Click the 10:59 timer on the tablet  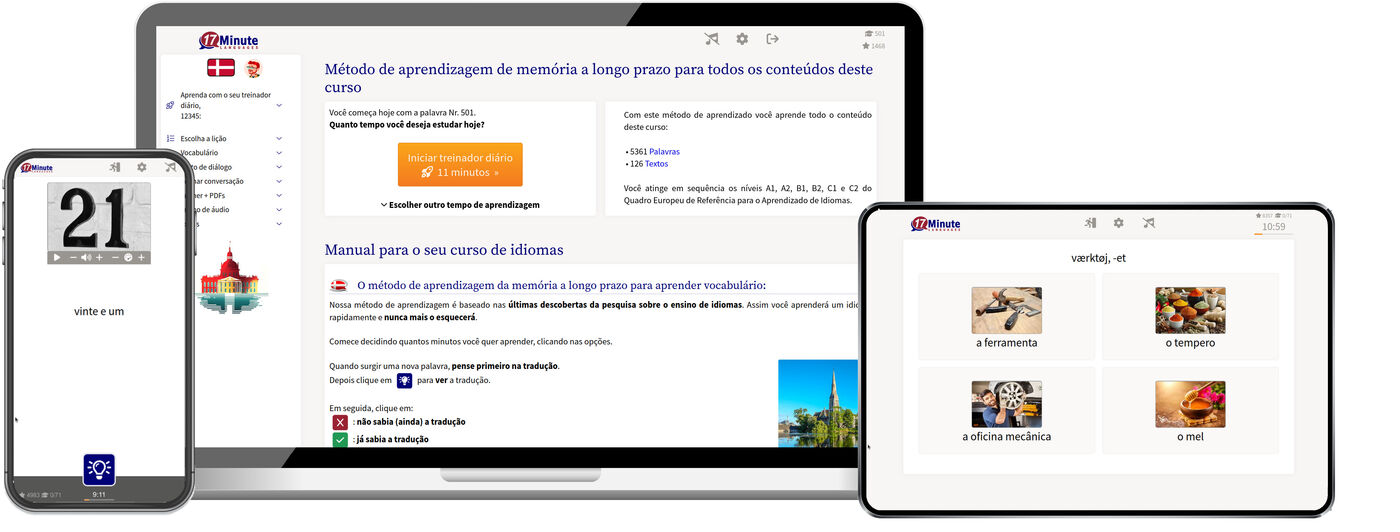click(x=1273, y=226)
